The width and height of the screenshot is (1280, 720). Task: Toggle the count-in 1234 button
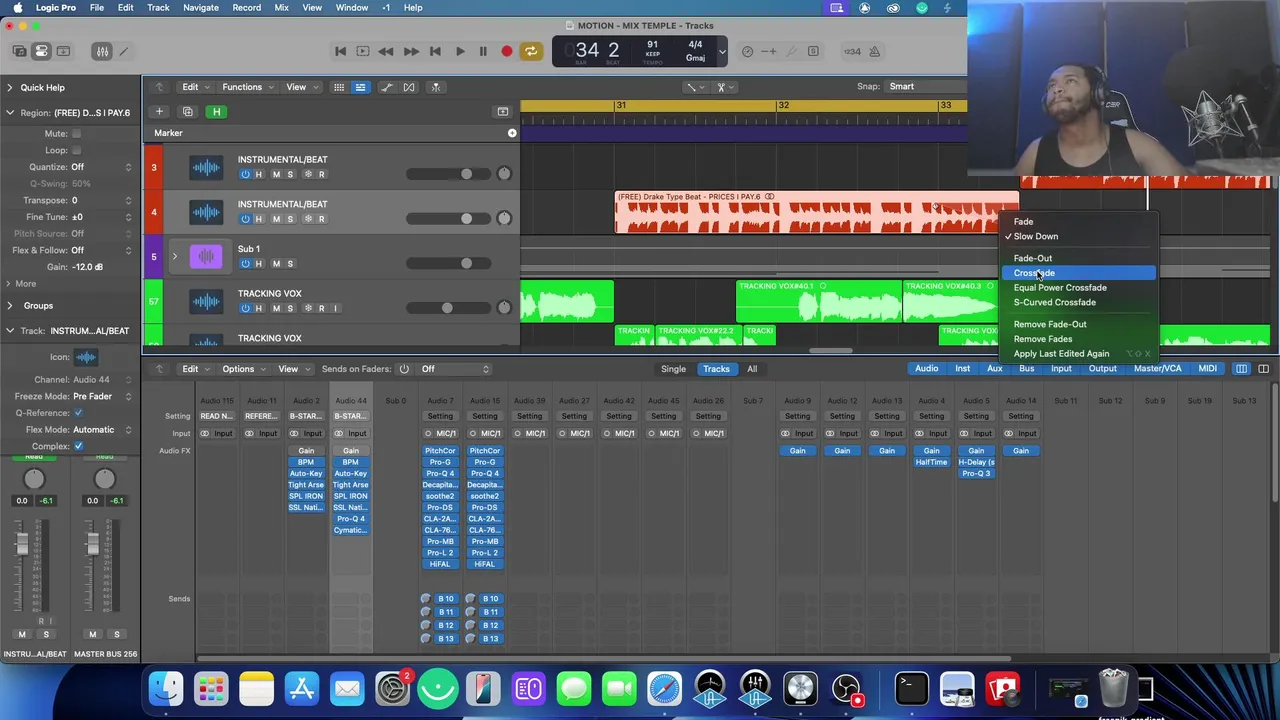point(852,51)
